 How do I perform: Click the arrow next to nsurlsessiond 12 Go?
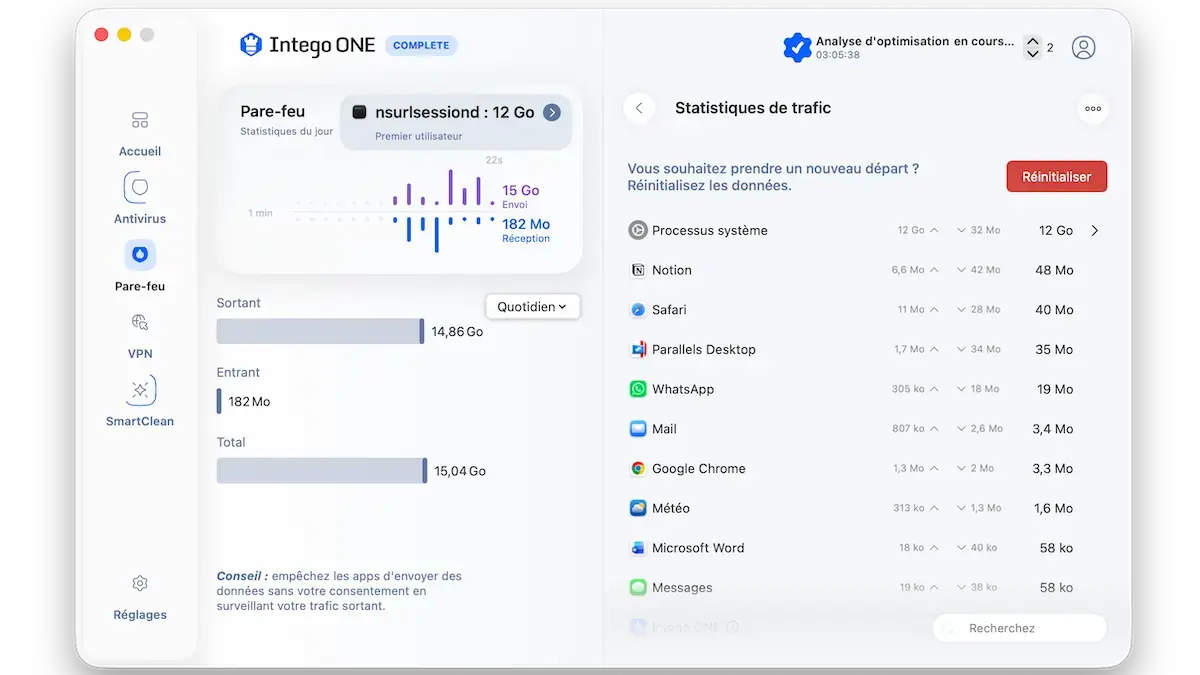pyautogui.click(x=552, y=113)
